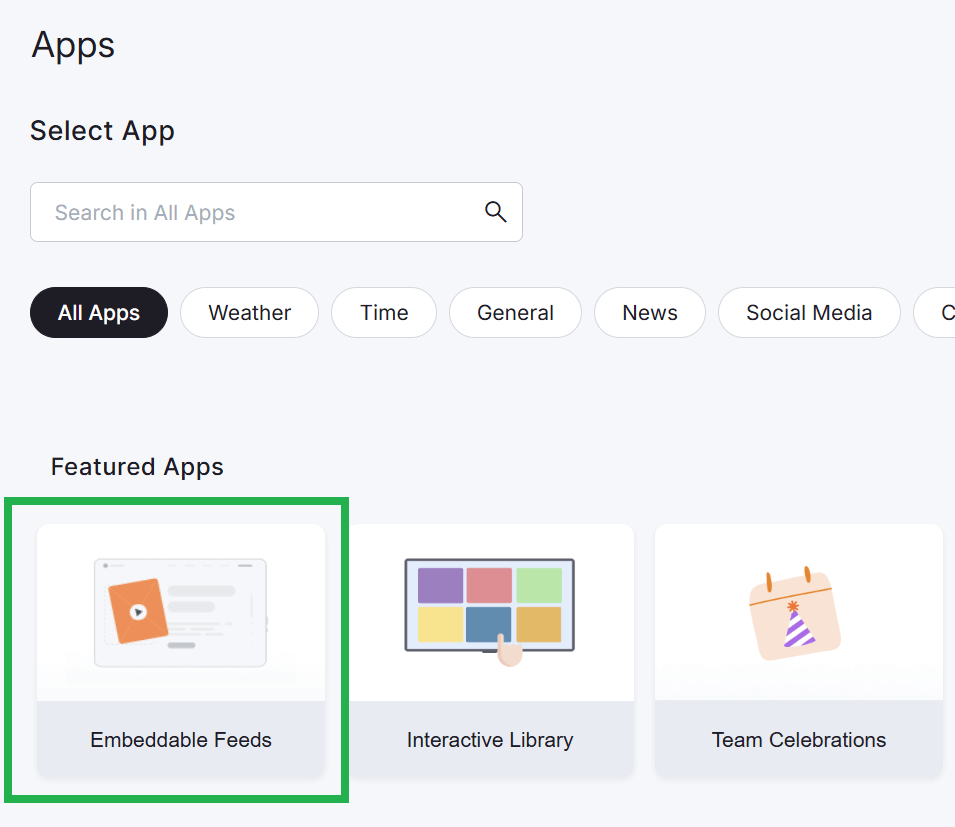Open the Team Celebrations app
The image size is (955, 827).
pyautogui.click(x=798, y=650)
